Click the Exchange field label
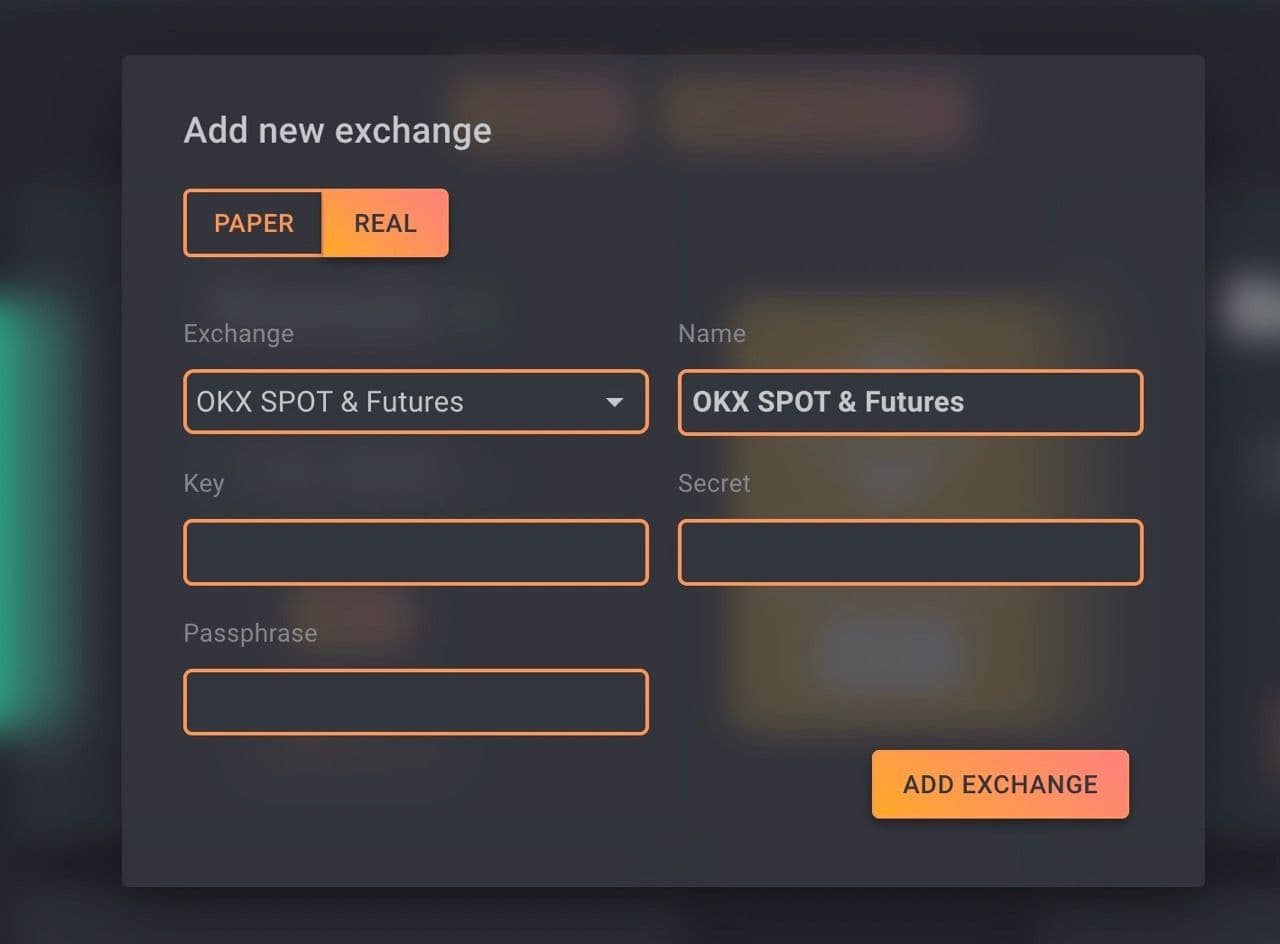Image resolution: width=1280 pixels, height=944 pixels. (238, 333)
